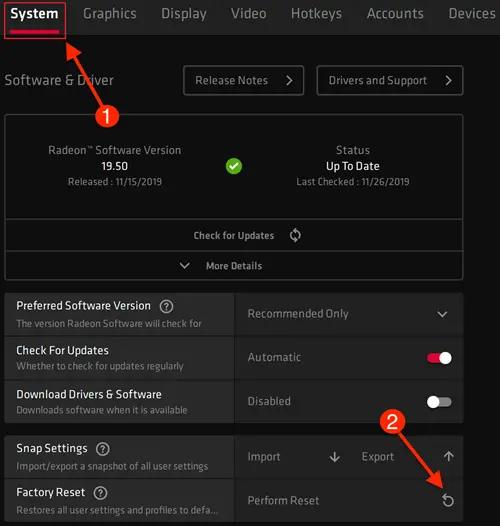Open Release Notes
The image size is (500, 526).
244,81
